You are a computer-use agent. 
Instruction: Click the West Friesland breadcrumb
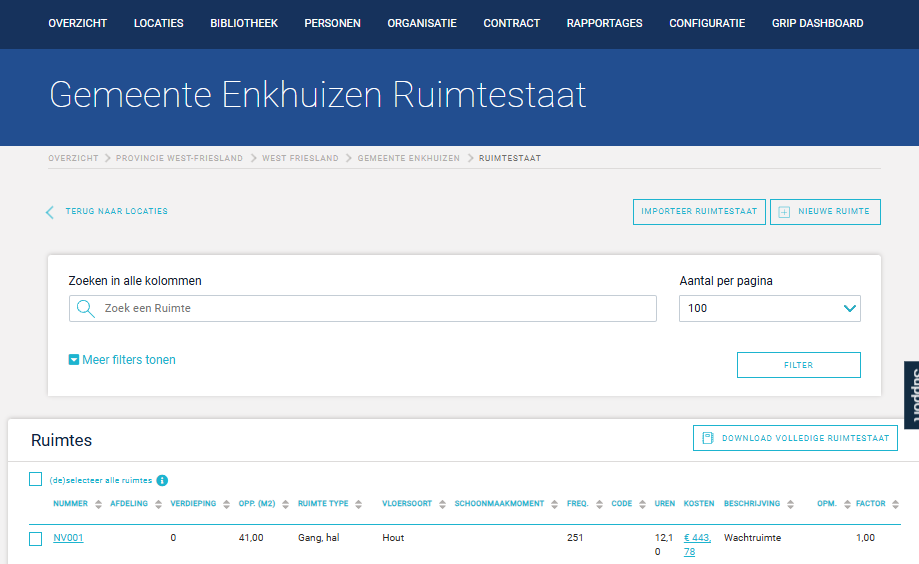(300, 158)
